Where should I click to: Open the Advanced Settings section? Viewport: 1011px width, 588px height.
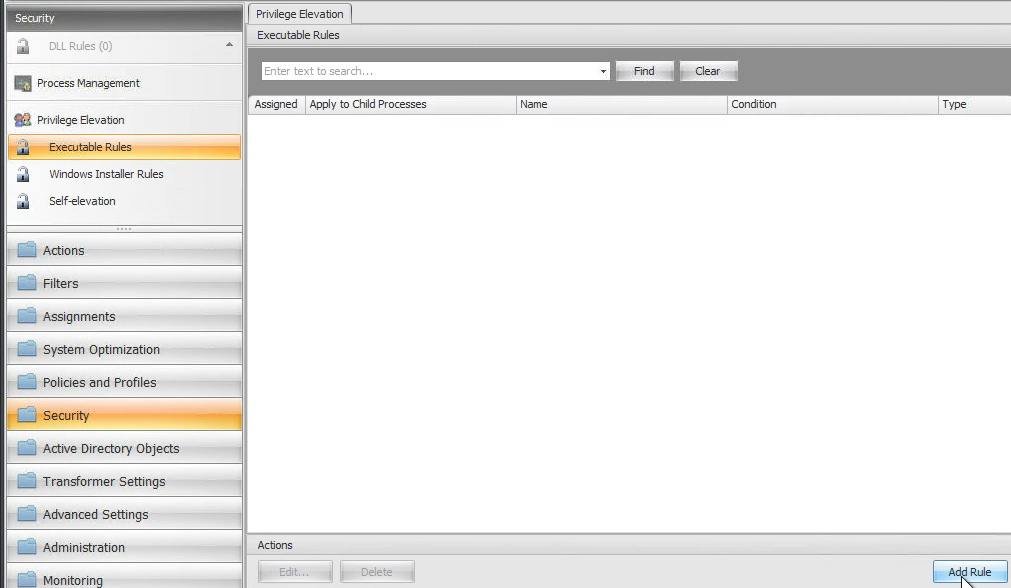point(124,514)
